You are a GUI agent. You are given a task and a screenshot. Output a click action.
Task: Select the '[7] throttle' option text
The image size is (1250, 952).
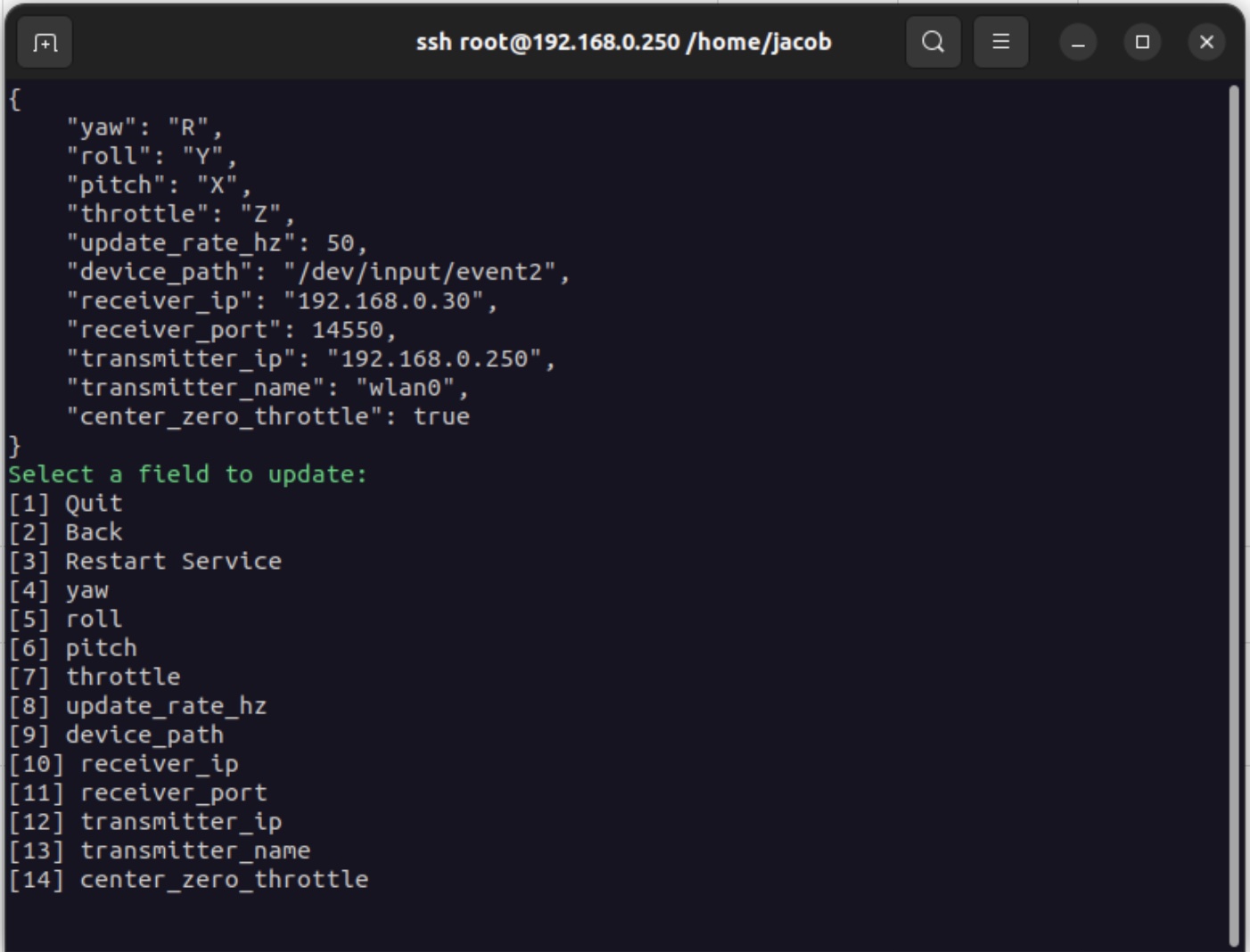95,677
